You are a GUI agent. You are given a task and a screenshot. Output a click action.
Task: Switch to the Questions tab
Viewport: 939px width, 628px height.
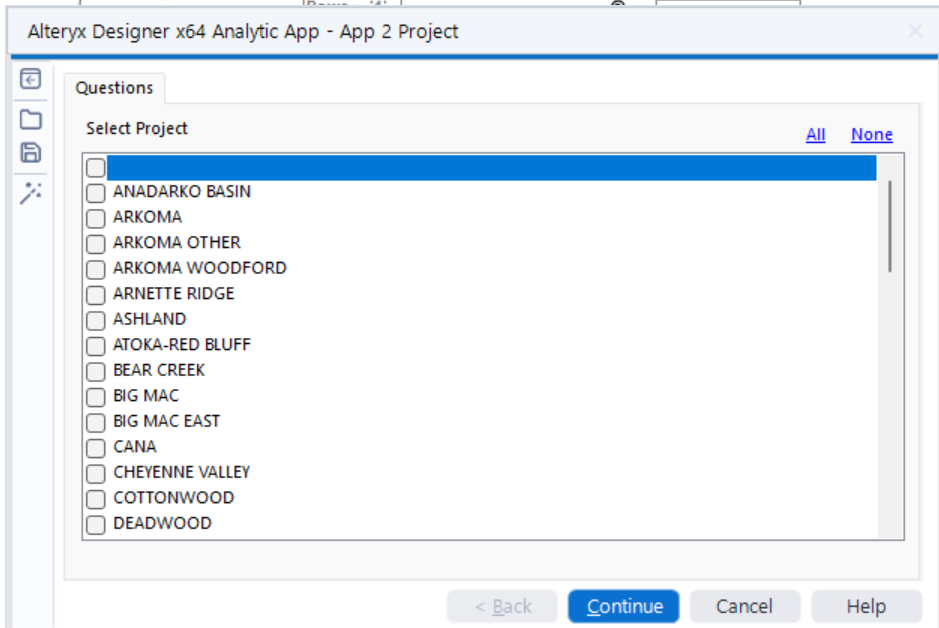click(114, 88)
